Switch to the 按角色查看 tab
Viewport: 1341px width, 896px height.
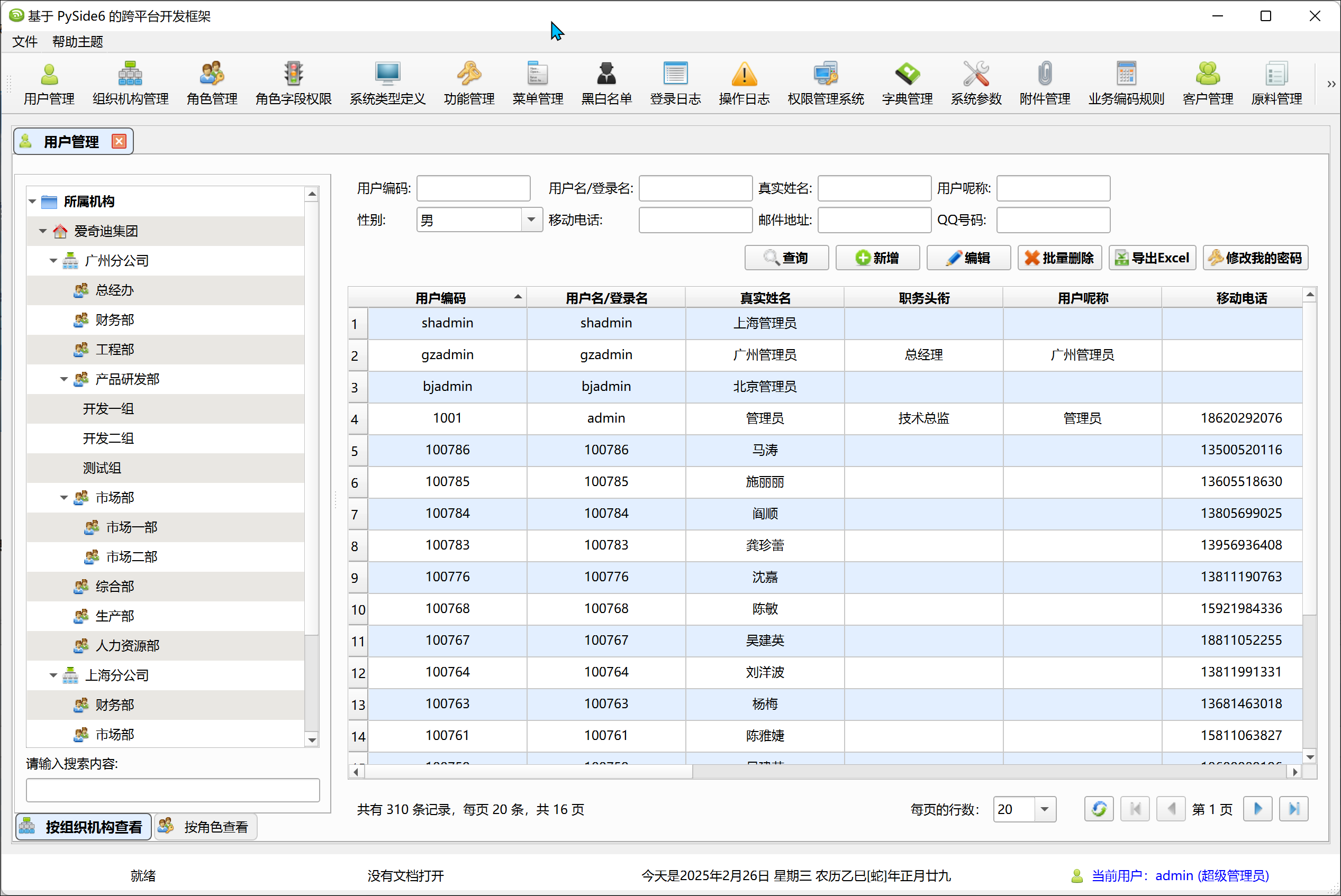[206, 827]
